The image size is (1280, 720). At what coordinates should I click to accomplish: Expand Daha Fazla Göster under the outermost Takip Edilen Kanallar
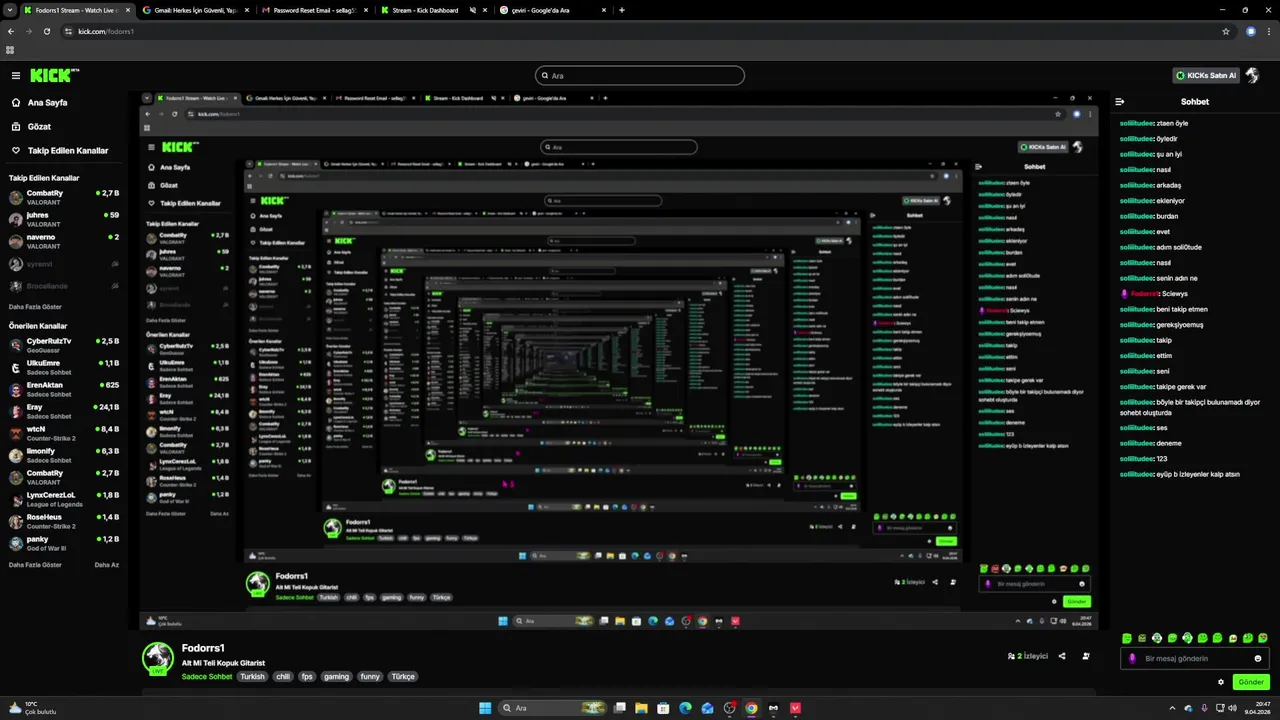[x=35, y=307]
